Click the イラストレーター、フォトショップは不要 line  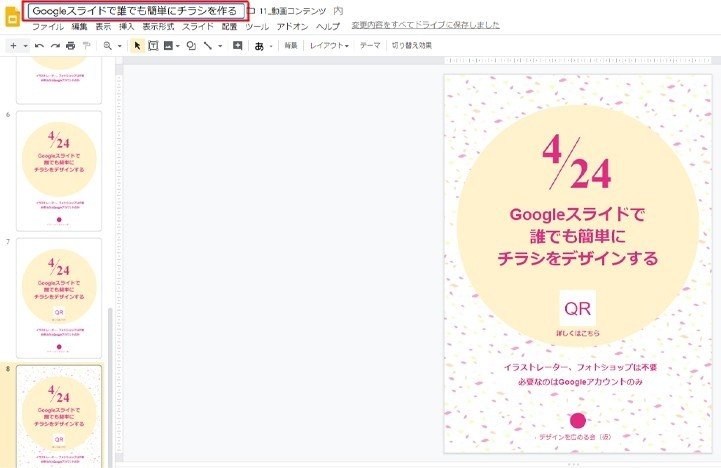(x=580, y=367)
